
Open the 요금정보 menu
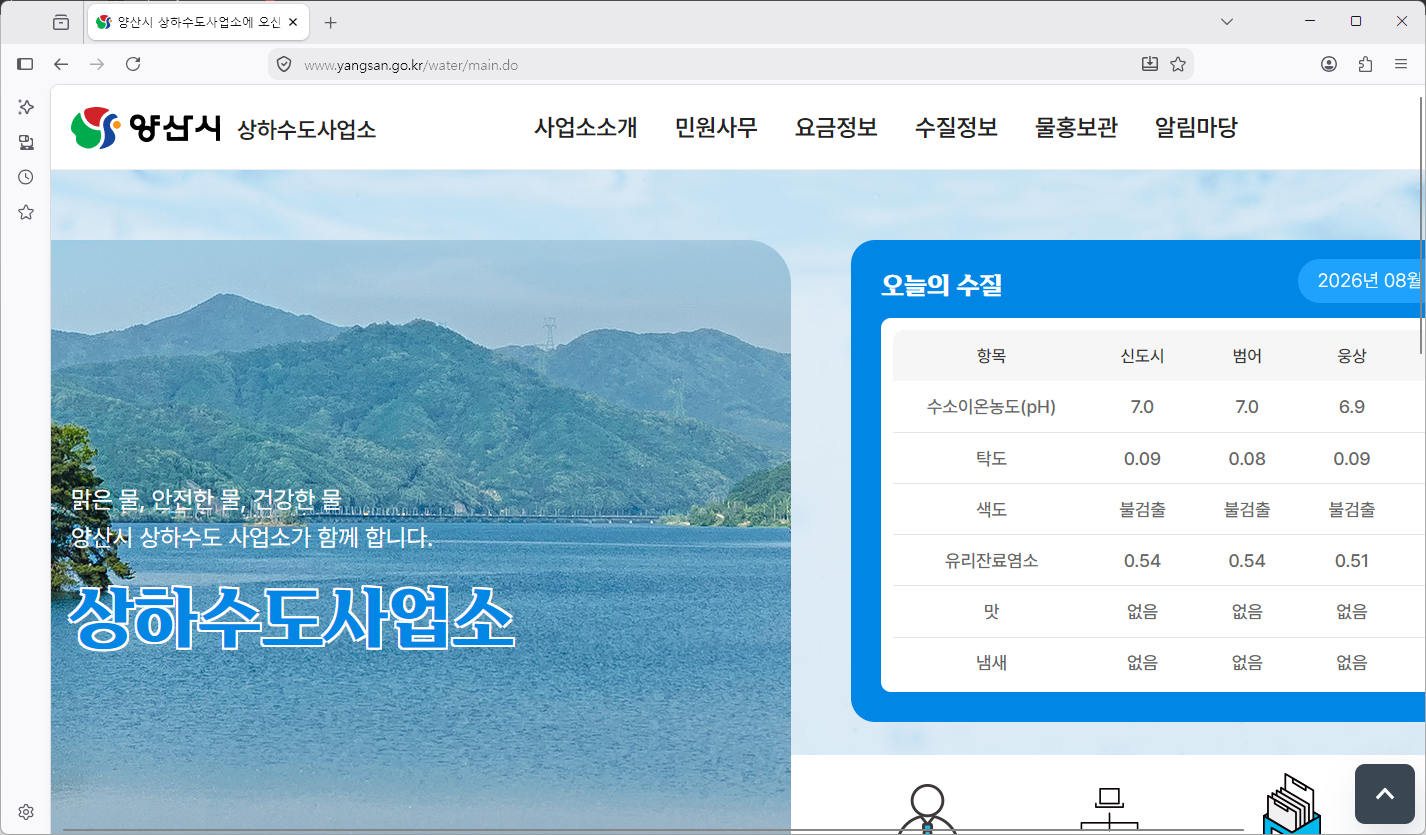836,128
